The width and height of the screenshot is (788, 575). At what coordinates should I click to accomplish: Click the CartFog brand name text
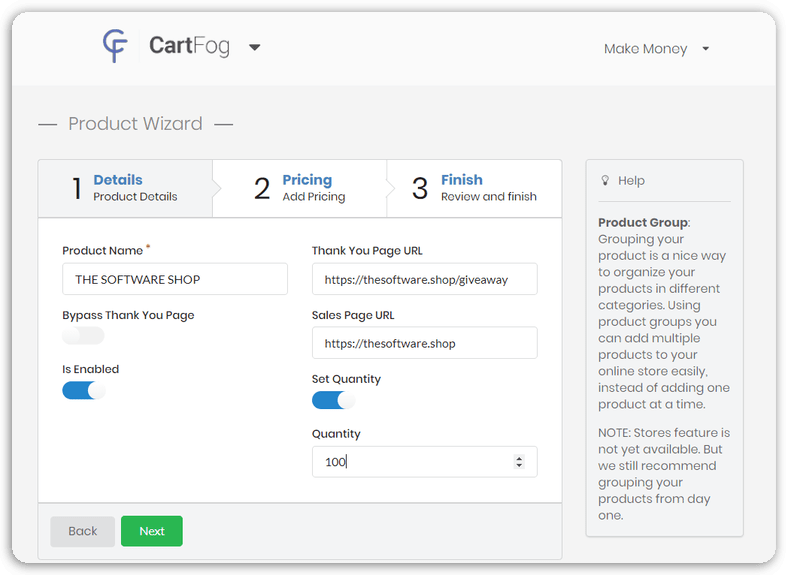pos(189,46)
